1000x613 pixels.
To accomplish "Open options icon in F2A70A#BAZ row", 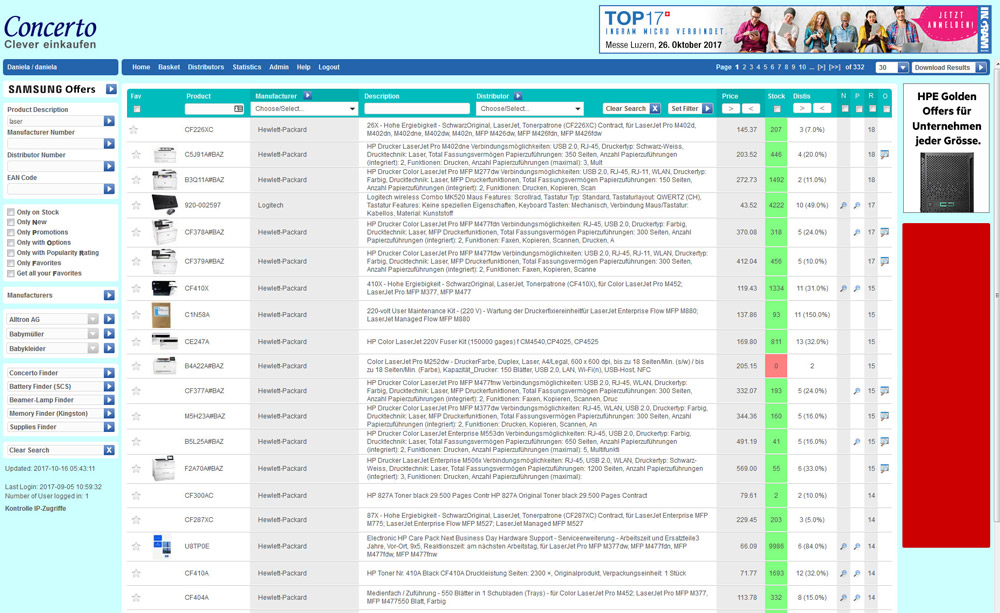I will tap(885, 468).
